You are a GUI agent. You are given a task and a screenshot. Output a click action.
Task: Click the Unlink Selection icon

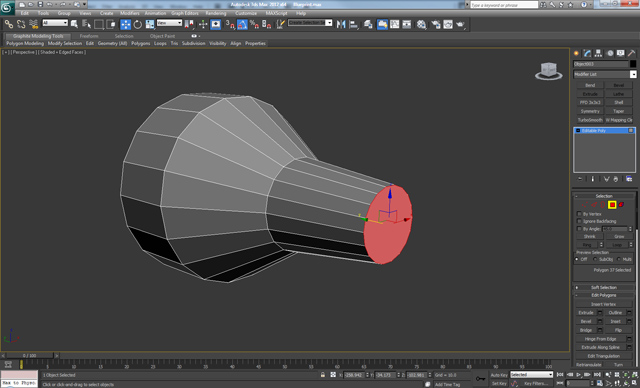click(x=21, y=24)
